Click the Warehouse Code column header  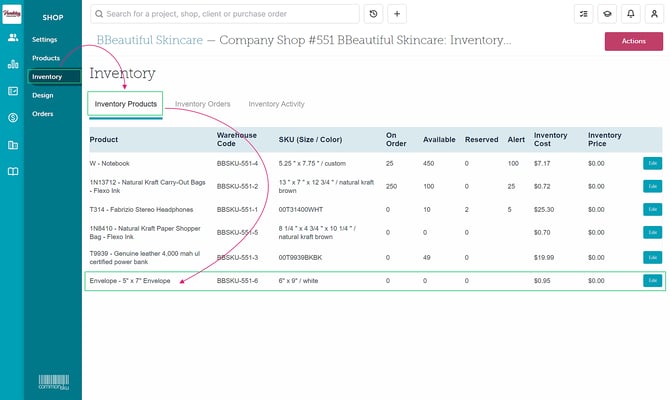(237, 139)
